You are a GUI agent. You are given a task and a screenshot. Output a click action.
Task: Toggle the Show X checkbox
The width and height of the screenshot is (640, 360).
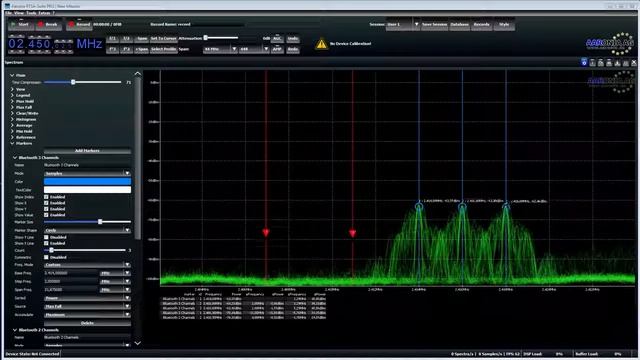pyautogui.click(x=46, y=203)
